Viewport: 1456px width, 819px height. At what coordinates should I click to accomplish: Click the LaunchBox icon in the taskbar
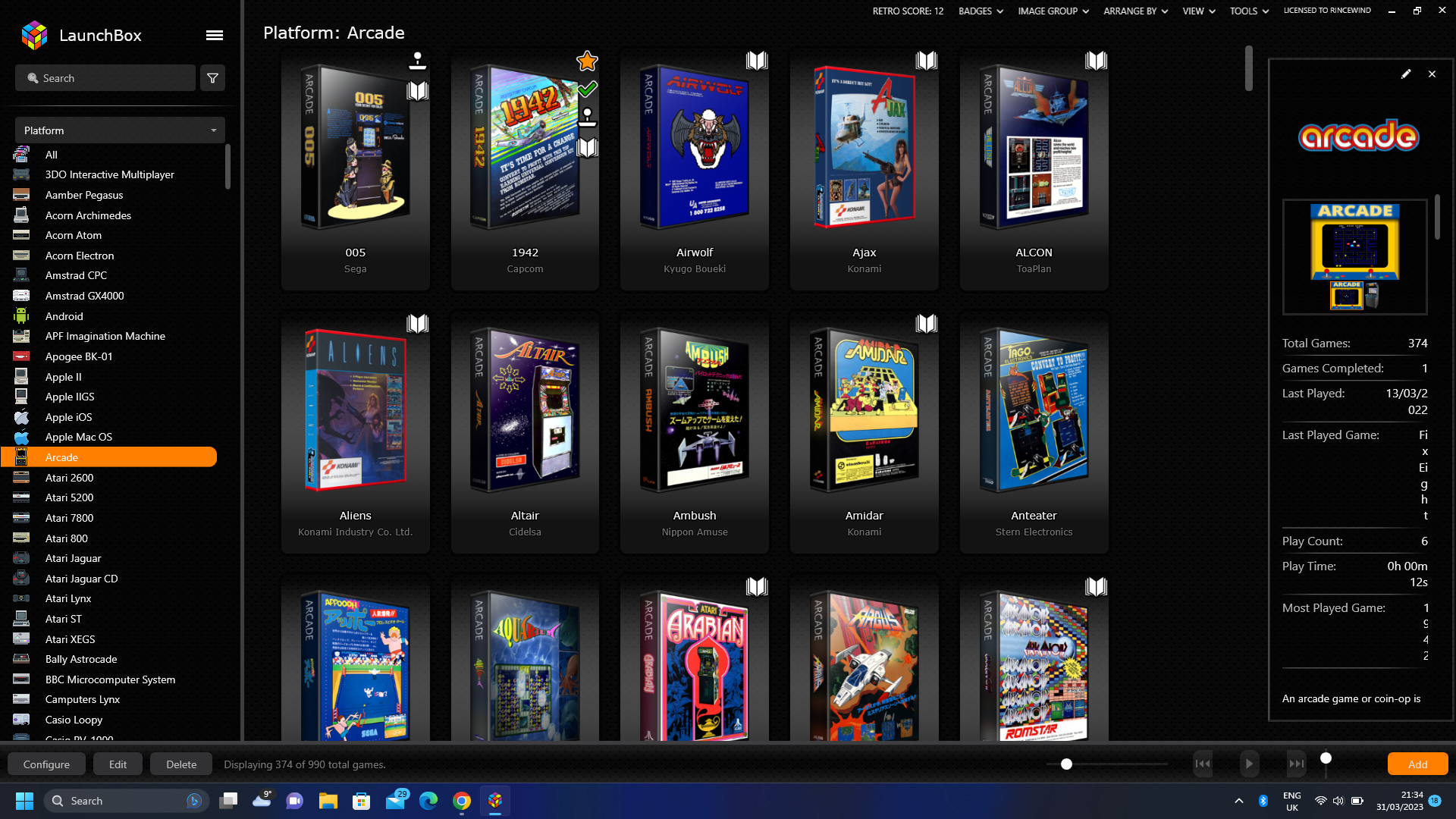click(x=495, y=801)
